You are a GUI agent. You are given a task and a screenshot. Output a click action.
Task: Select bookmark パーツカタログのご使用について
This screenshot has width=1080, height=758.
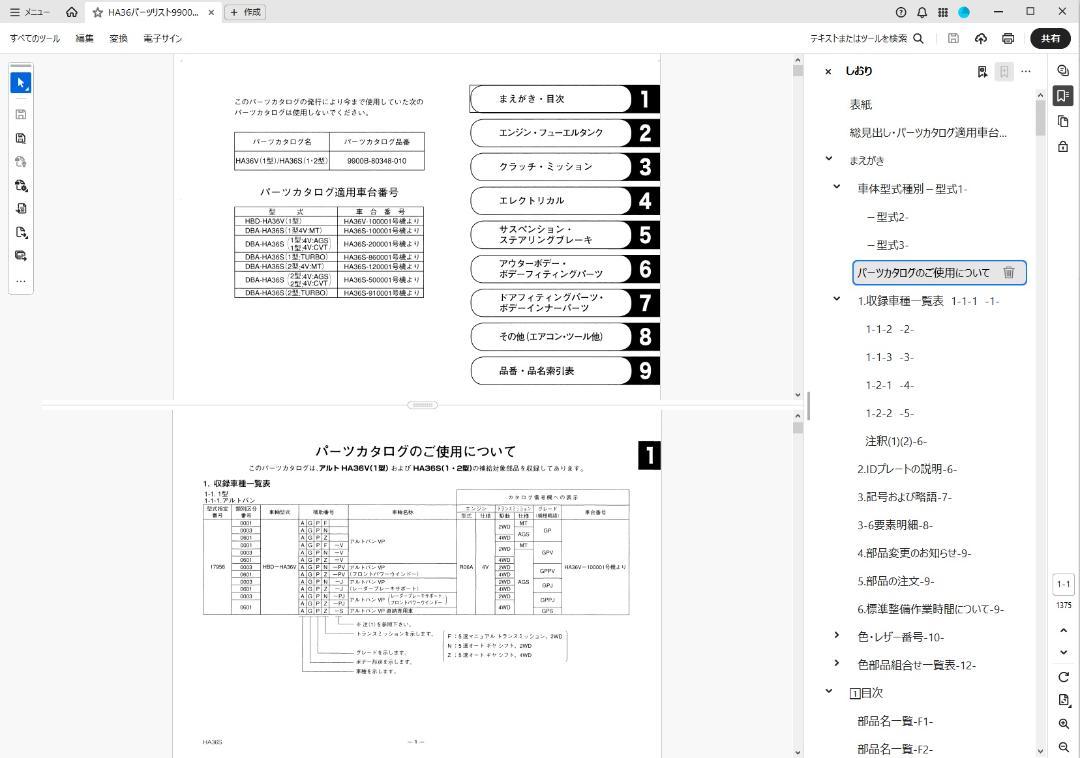(923, 273)
